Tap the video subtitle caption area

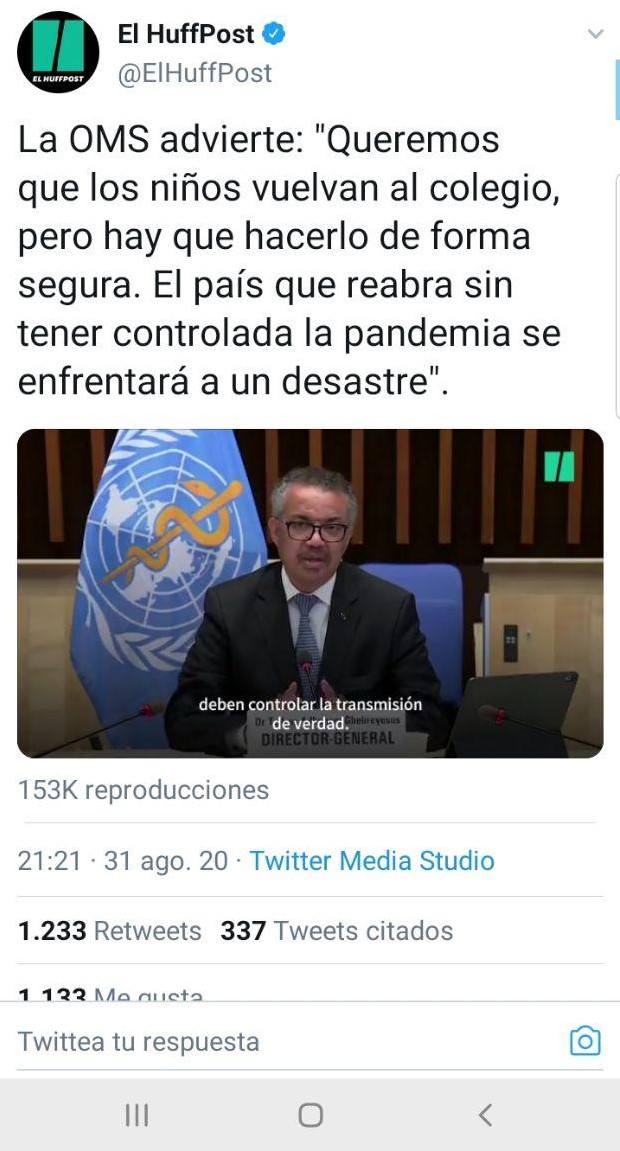click(310, 714)
